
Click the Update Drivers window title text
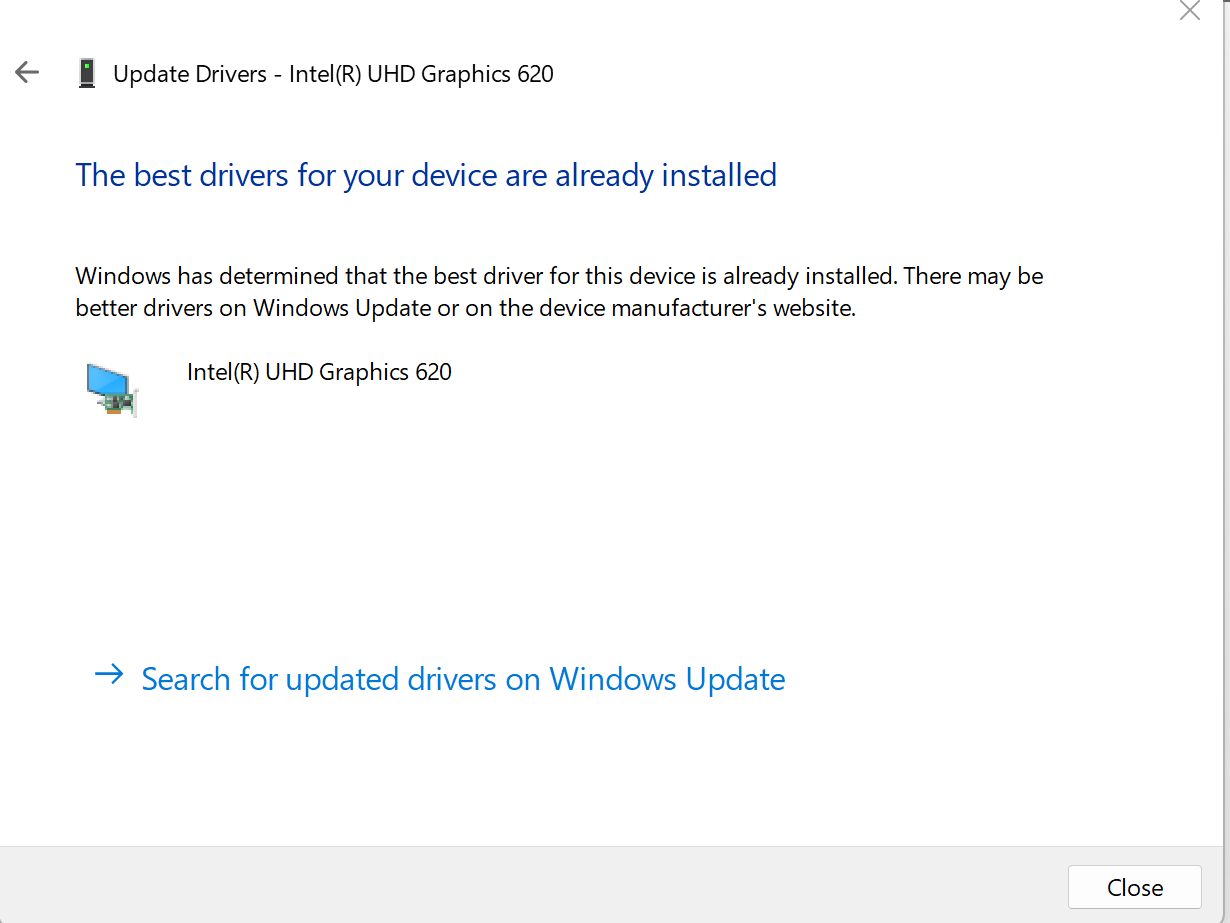(333, 74)
